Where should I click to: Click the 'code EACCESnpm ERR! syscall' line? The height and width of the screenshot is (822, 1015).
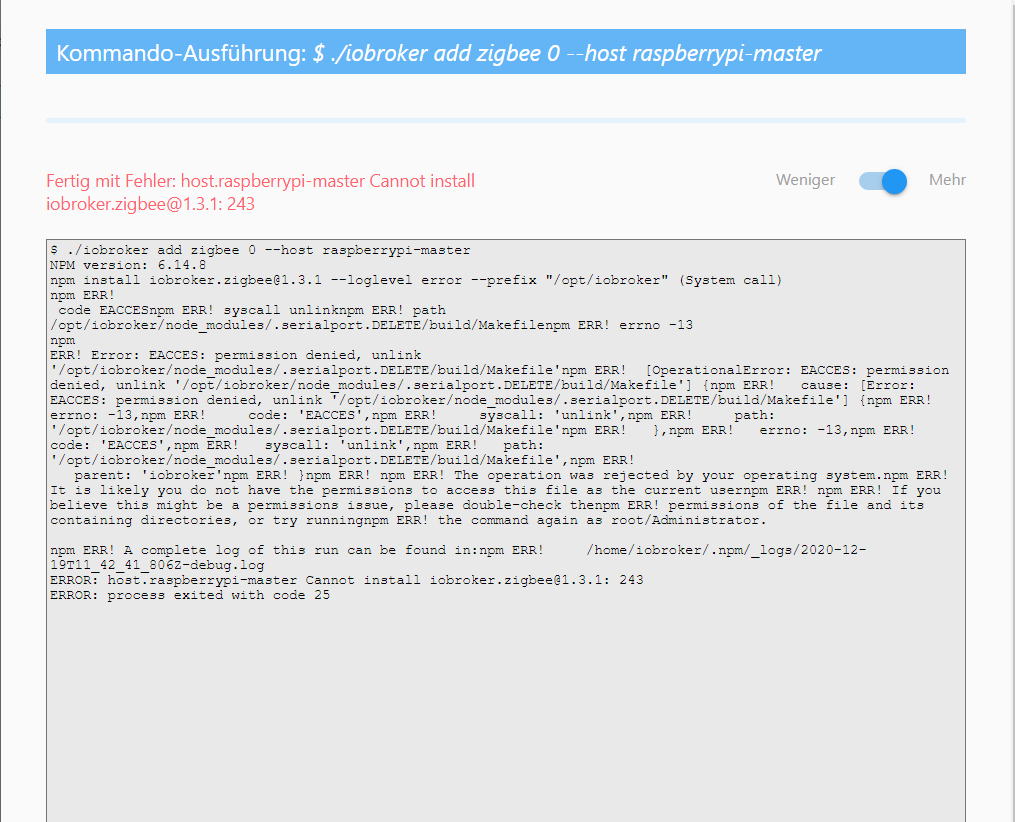tap(252, 310)
